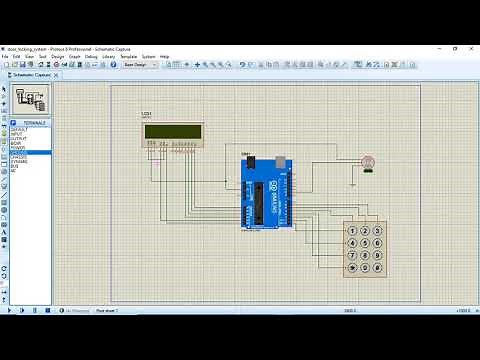Image resolution: width=480 pixels, height=360 pixels.
Task: Rotate clockwise using the sidebar rotate icon
Action: click(x=4, y=268)
